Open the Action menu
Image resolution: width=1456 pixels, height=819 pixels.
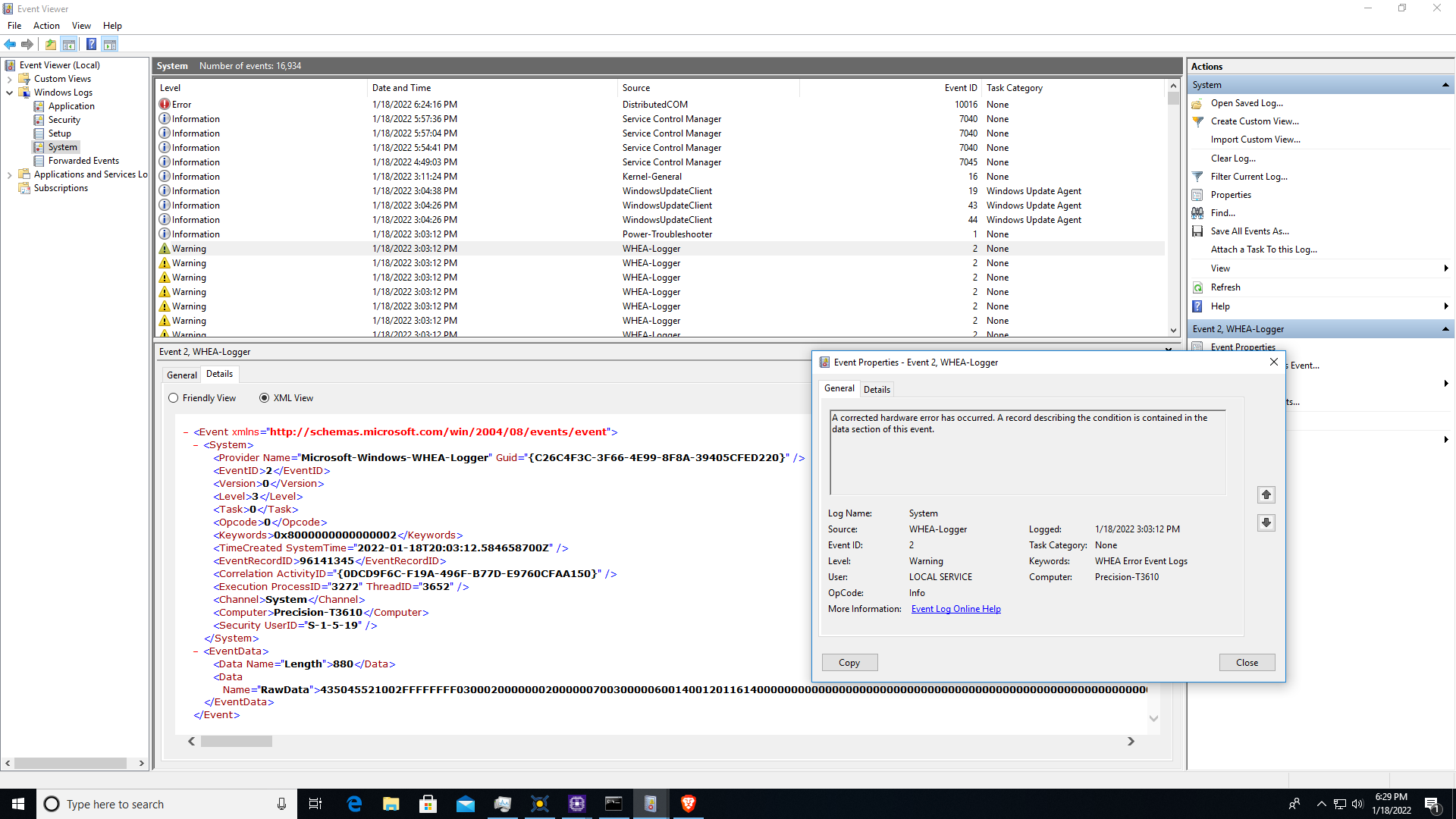(x=46, y=26)
